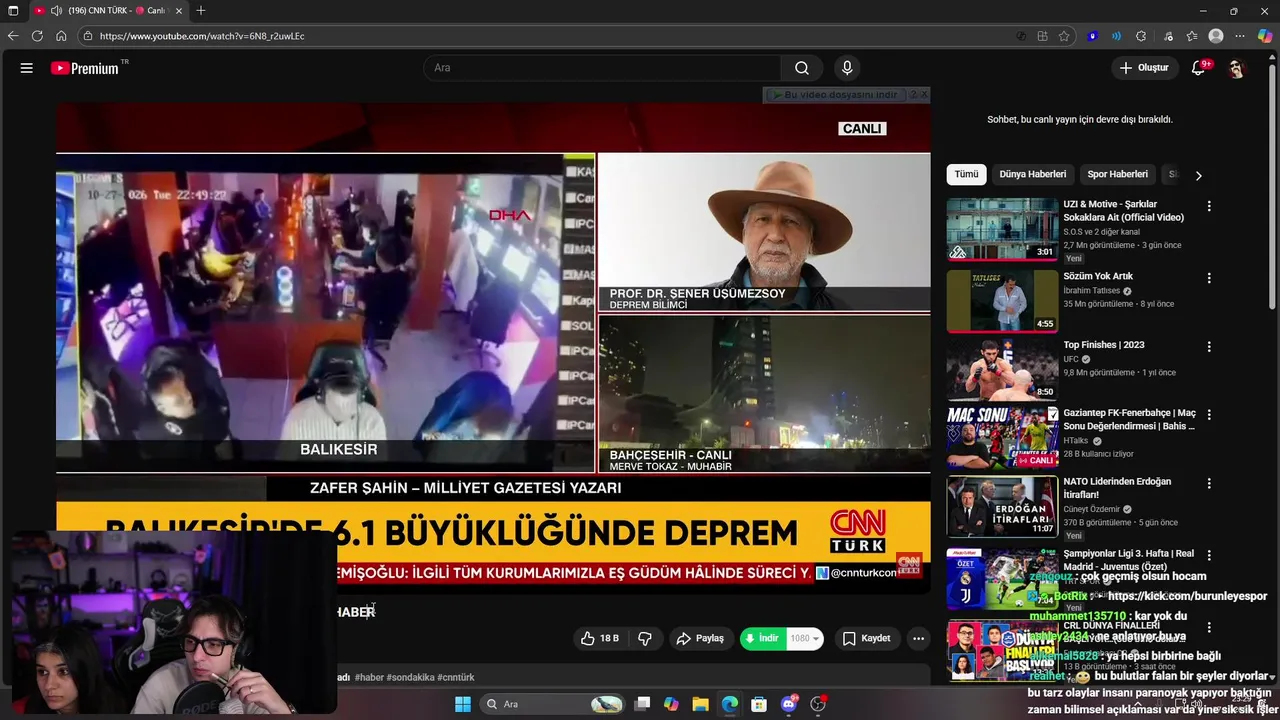Open the Cüneyt Özdemir channel name
The image size is (1280, 720).
[x=1092, y=509]
